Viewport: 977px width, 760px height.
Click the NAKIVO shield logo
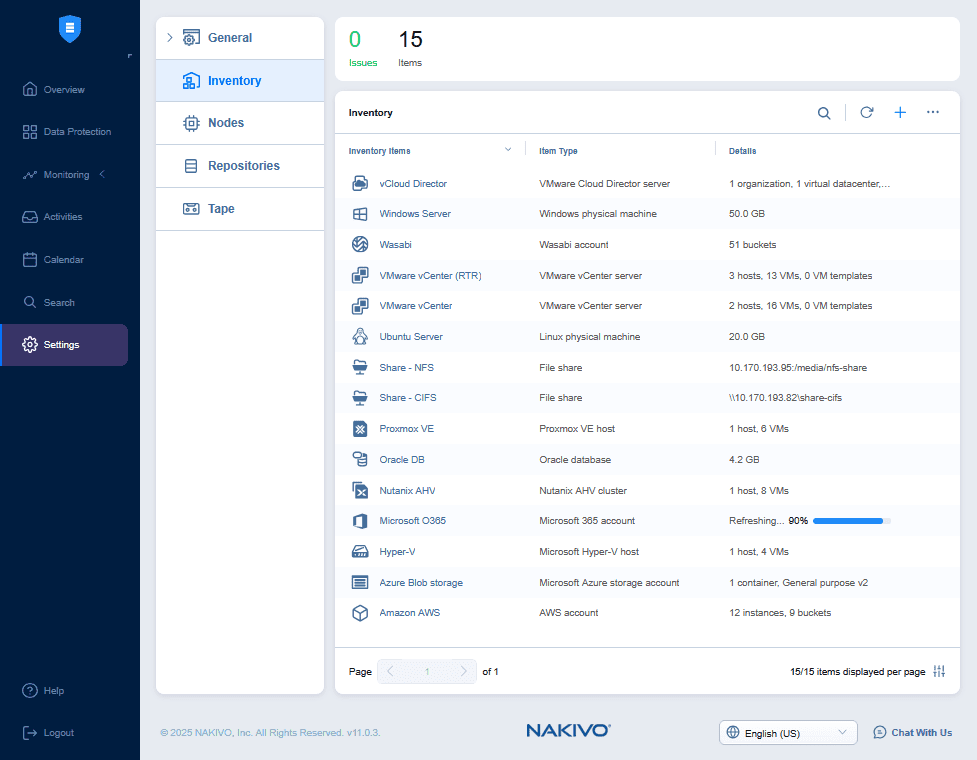tap(70, 29)
